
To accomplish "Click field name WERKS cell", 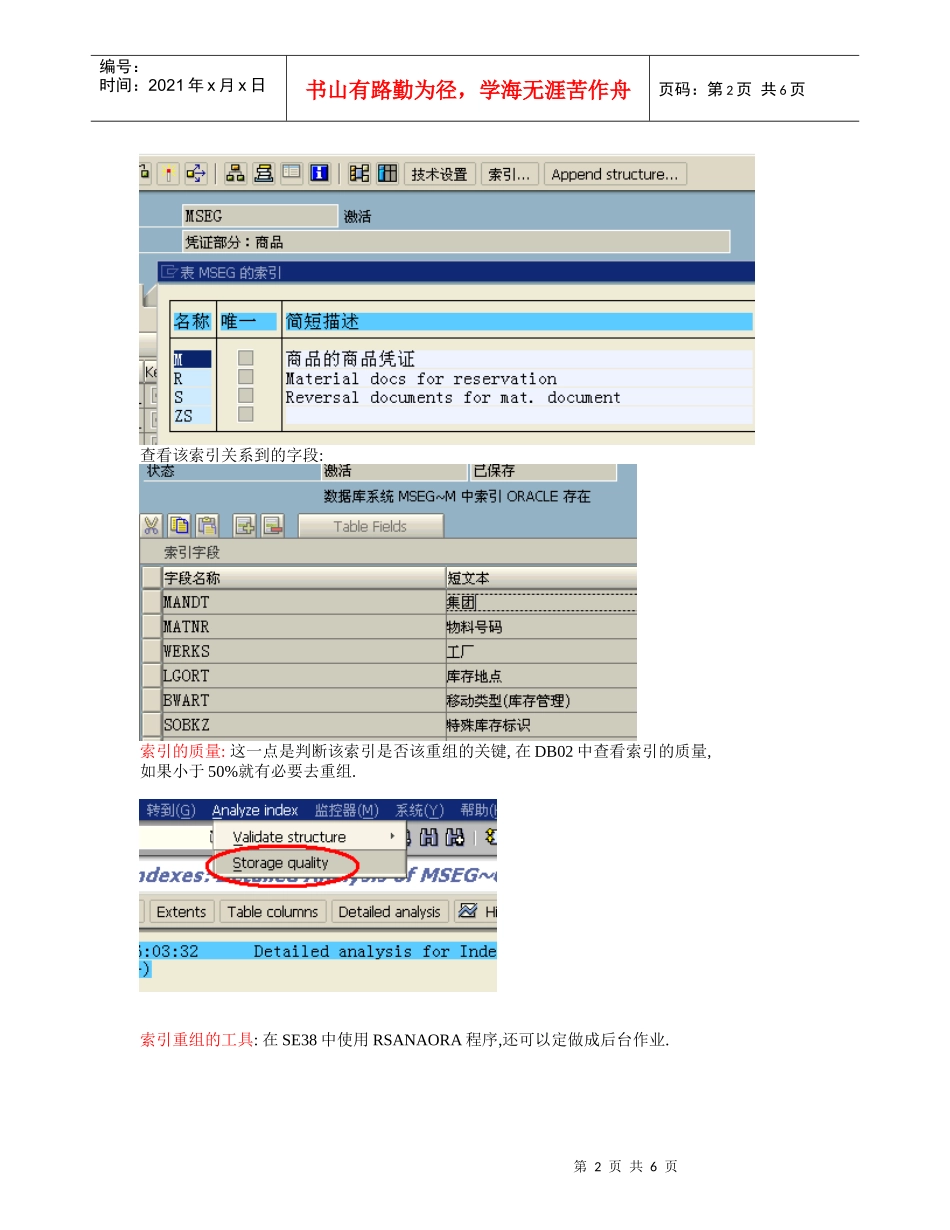I will 303,651.
